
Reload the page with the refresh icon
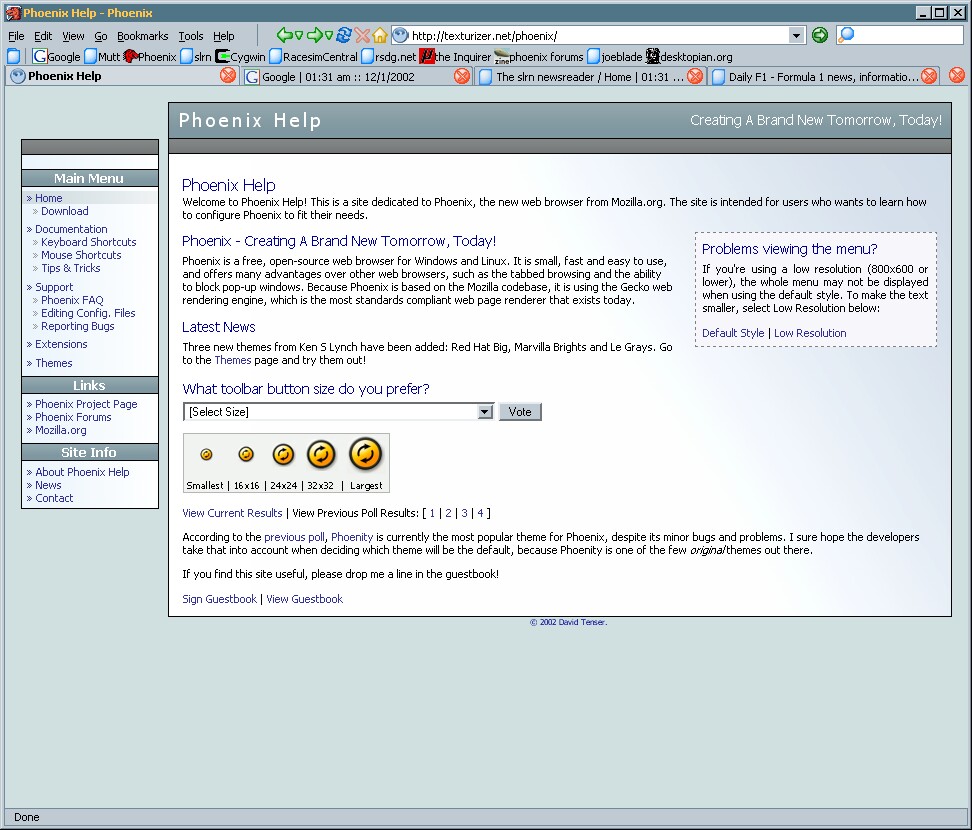[x=343, y=35]
